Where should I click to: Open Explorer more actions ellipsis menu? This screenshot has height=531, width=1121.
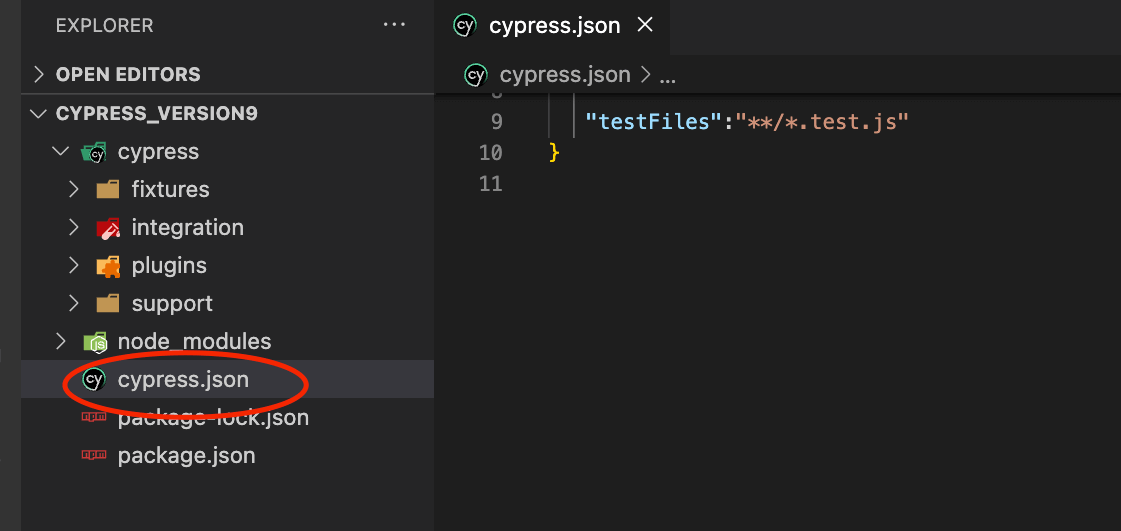pos(394,25)
